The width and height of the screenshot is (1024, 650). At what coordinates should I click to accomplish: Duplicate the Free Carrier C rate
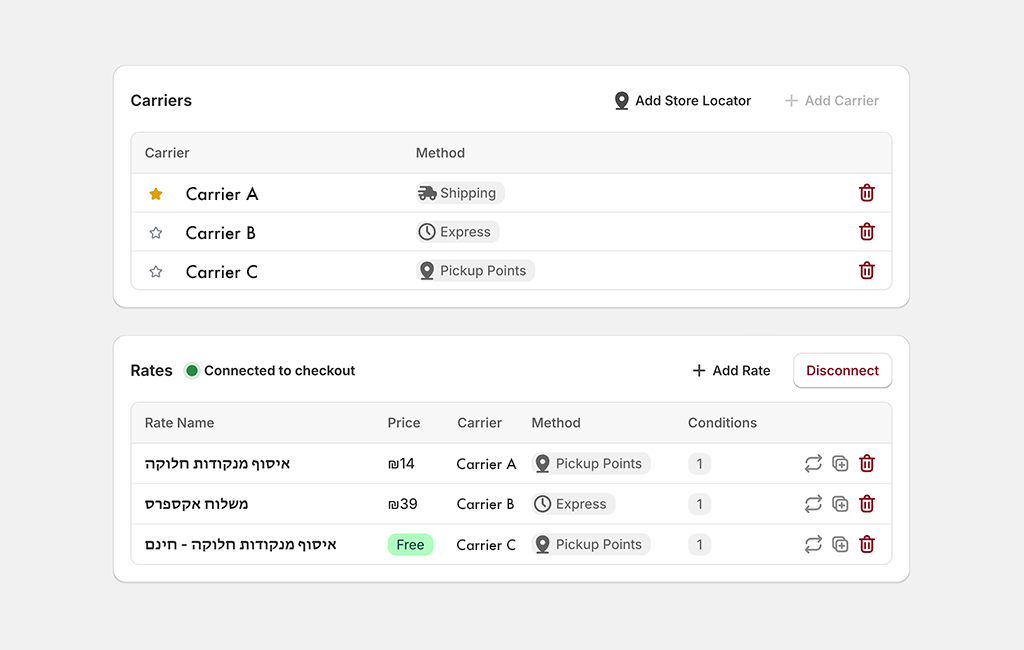(840, 544)
